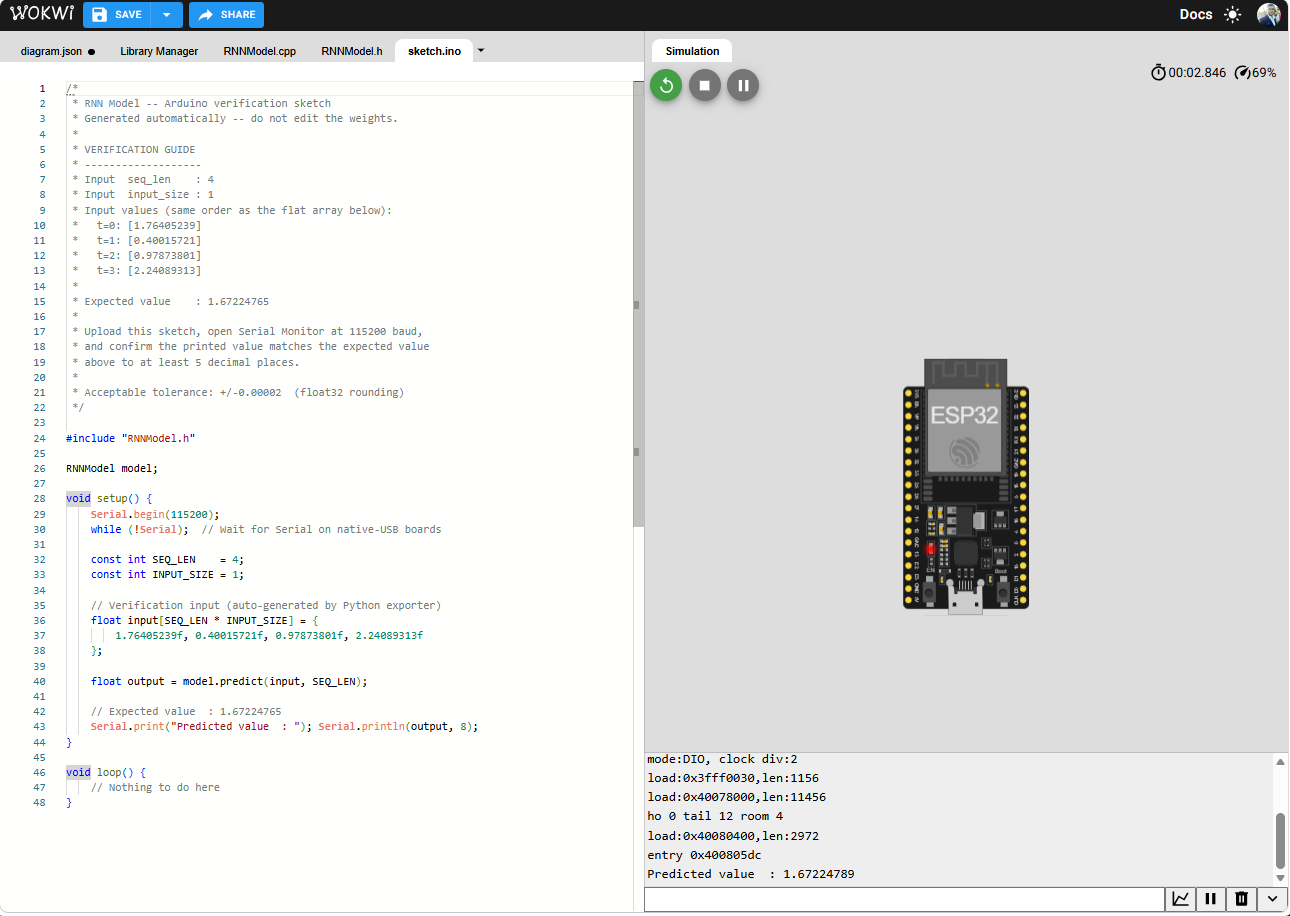Click the simulation speed gauge 69%
Screen dimensions: 1290x916
[x=1255, y=73]
